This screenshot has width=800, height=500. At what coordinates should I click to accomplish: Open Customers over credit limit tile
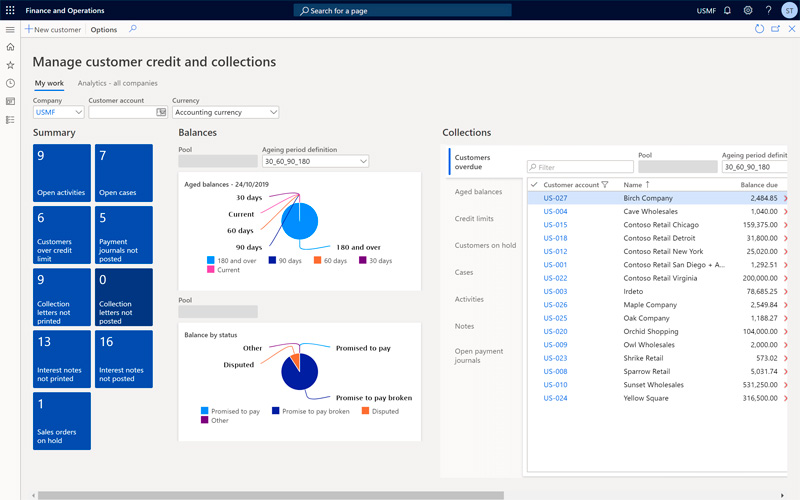(62, 235)
